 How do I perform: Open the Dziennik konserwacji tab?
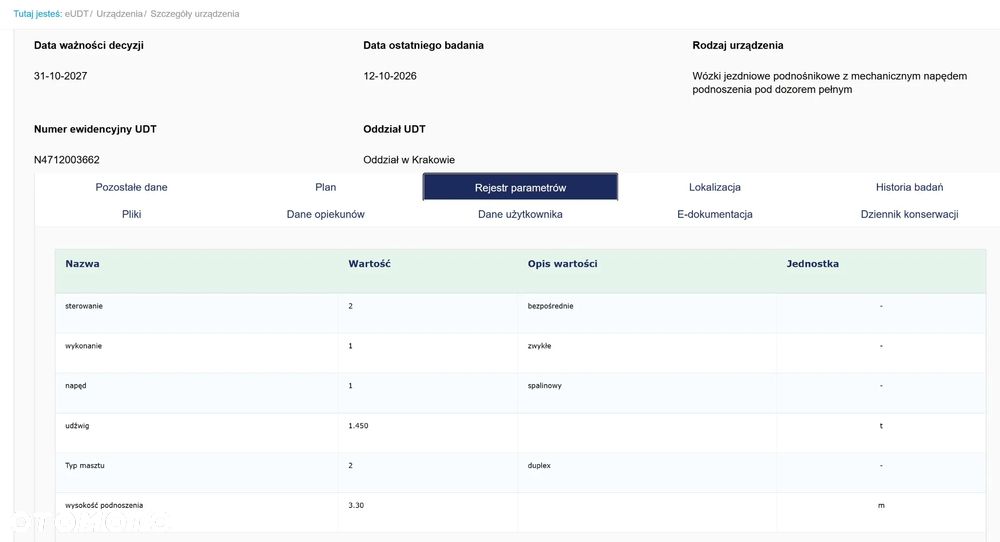pos(909,214)
